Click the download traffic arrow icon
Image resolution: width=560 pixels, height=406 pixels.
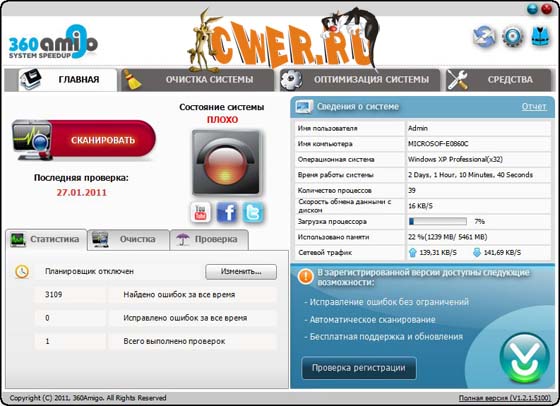[x=477, y=252]
